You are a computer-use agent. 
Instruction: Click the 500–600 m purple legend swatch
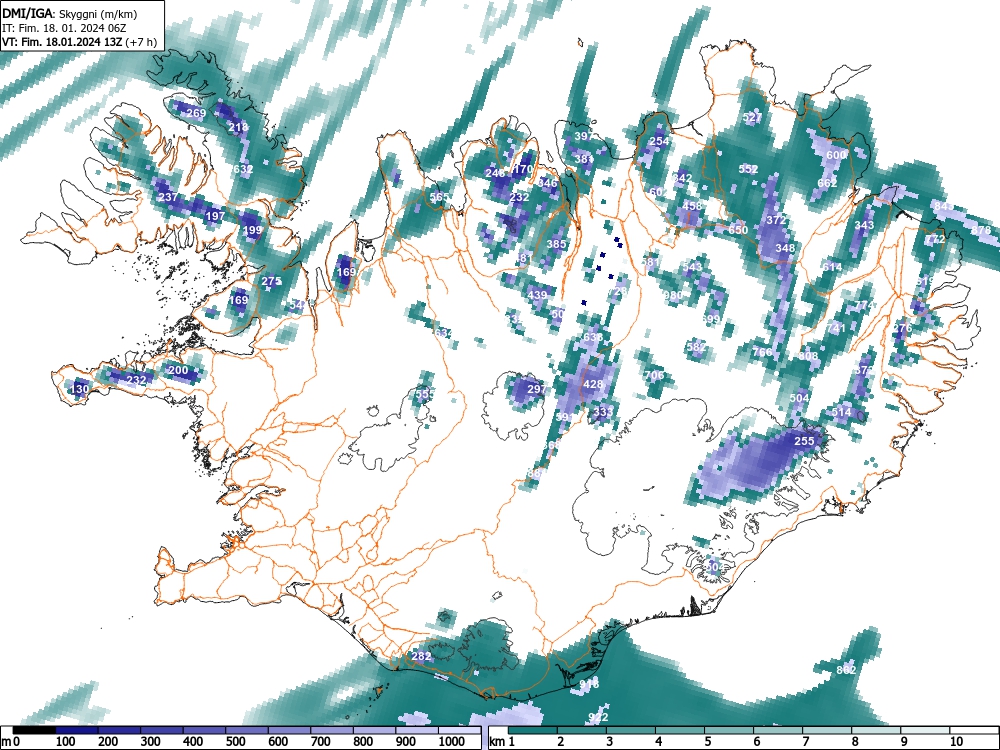[247, 730]
